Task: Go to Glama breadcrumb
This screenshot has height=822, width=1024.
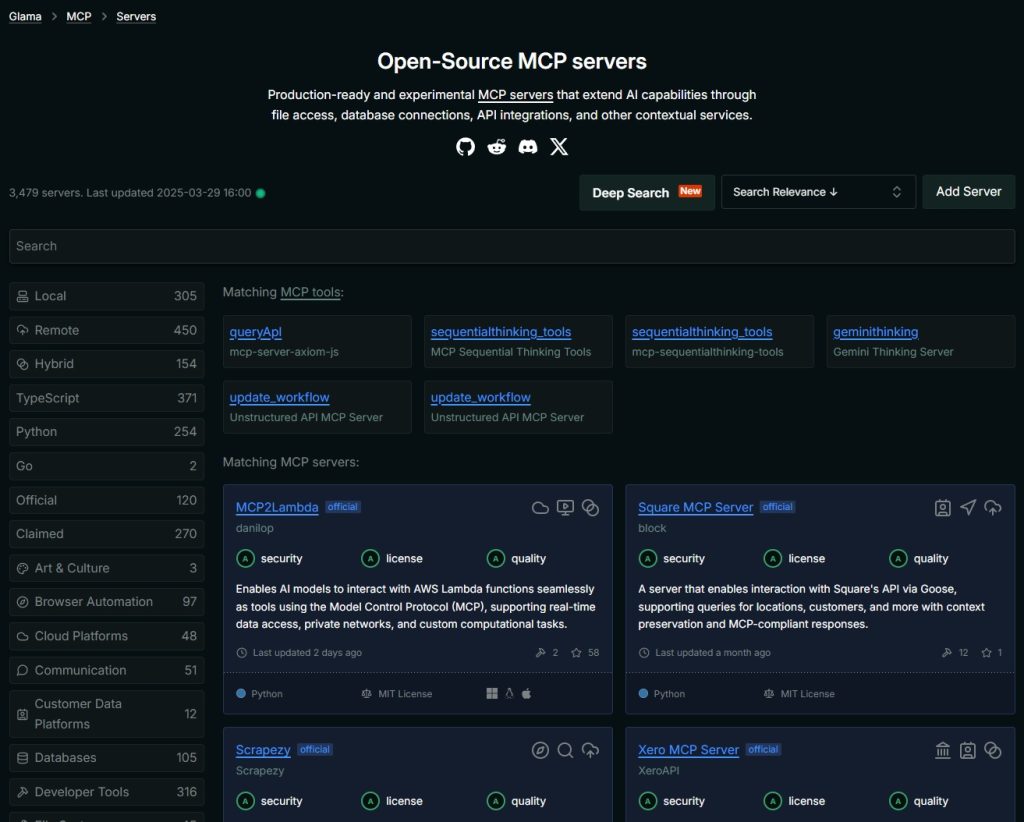Action: [x=25, y=17]
